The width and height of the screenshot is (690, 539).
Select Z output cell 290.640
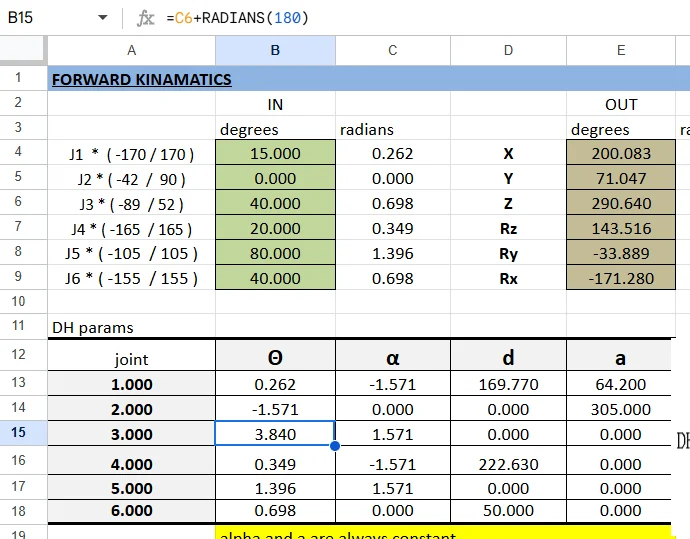click(x=621, y=202)
